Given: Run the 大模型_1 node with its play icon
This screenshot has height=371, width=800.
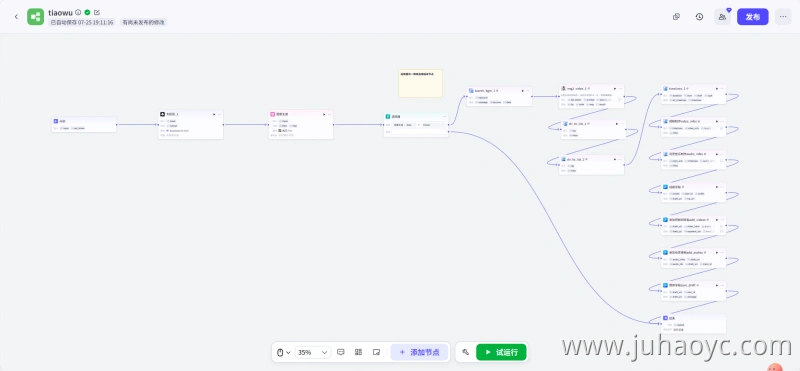Looking at the screenshot, I should (x=214, y=114).
